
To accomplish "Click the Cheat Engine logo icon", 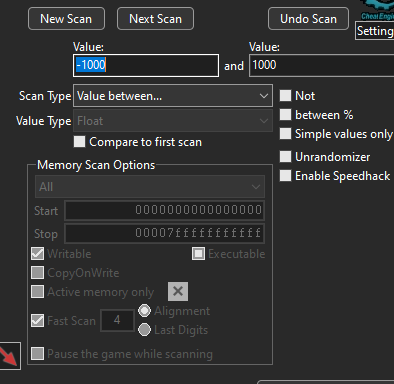I will click(x=377, y=10).
